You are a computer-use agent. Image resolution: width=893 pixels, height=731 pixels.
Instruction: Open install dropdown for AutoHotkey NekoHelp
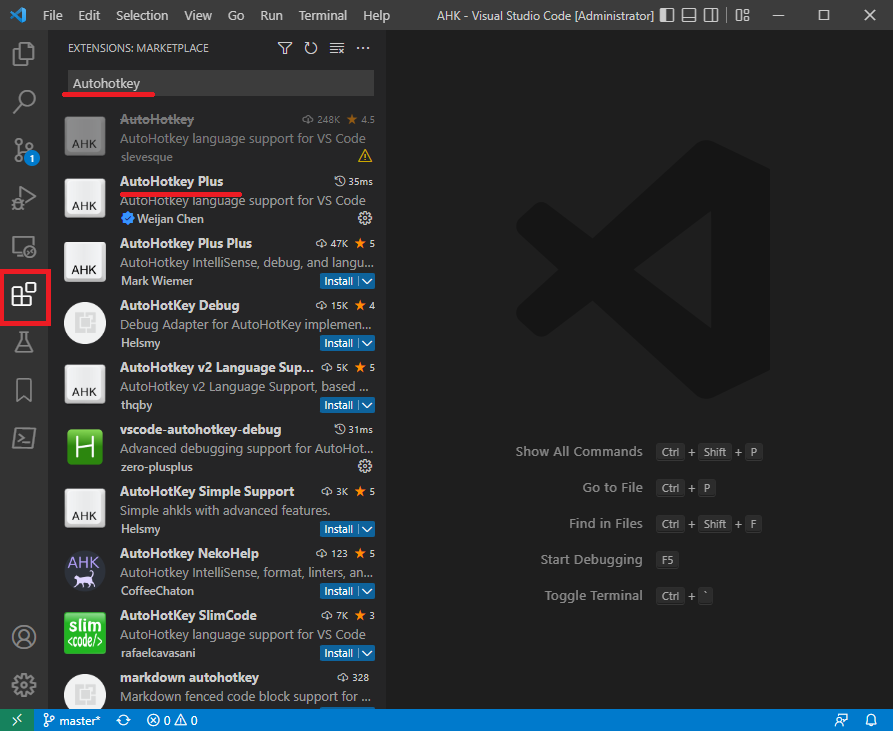[367, 592]
